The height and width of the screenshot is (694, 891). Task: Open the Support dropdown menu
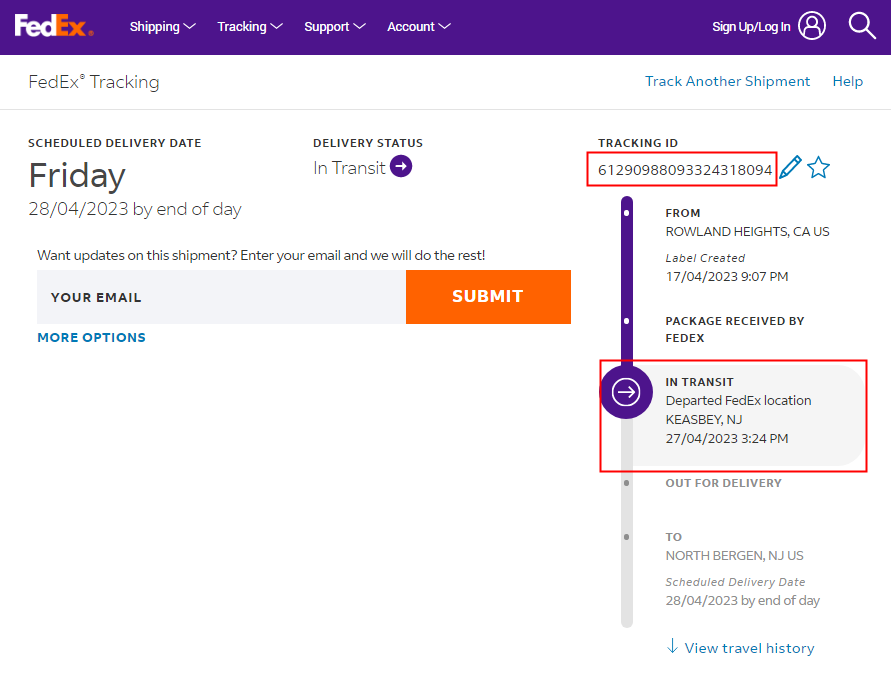[335, 27]
